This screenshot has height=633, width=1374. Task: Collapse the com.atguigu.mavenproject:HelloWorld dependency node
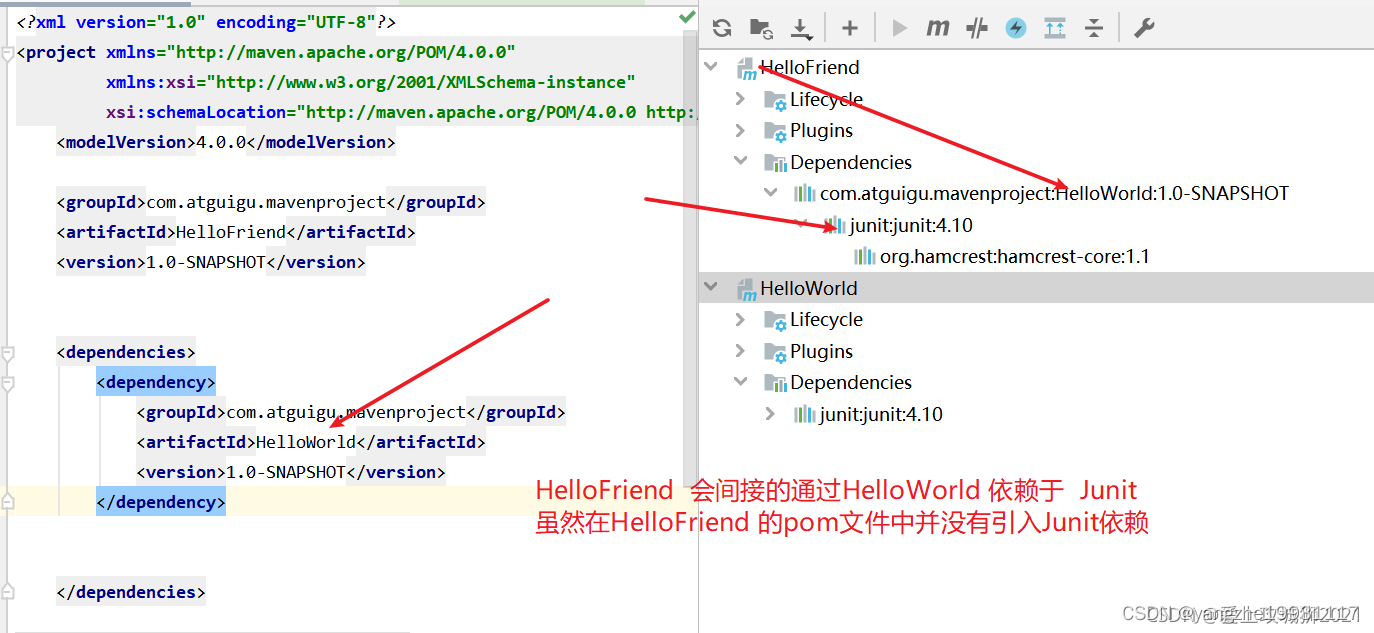click(x=770, y=193)
